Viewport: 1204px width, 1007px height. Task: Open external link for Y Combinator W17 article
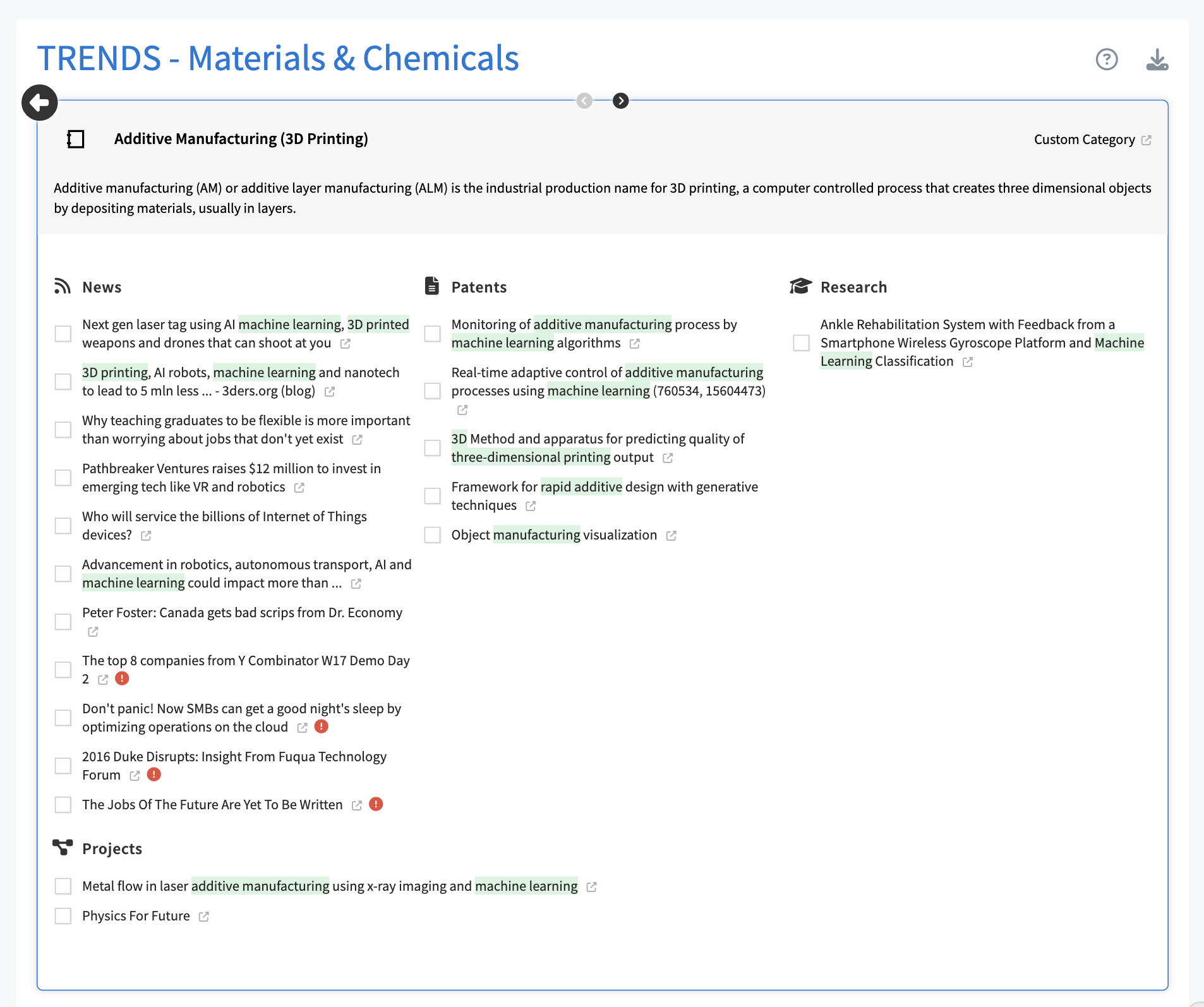point(103,680)
